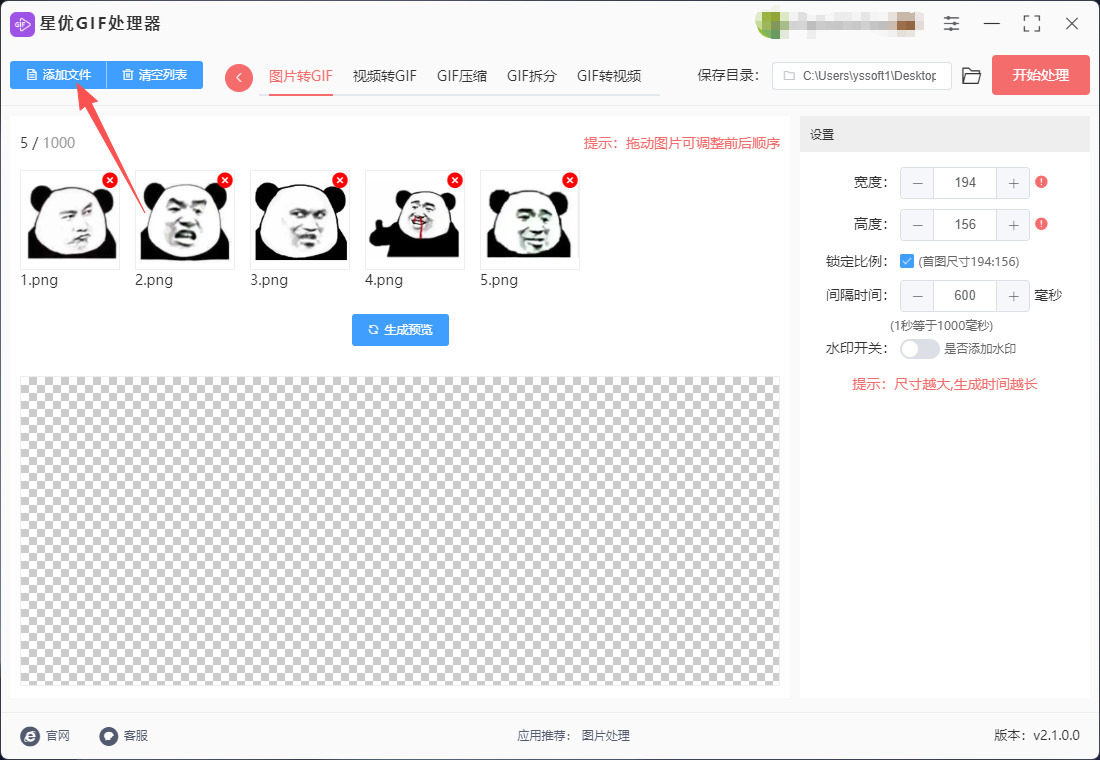This screenshot has height=760, width=1100.
Task: Open the 视频转GIF tab
Action: tap(384, 76)
